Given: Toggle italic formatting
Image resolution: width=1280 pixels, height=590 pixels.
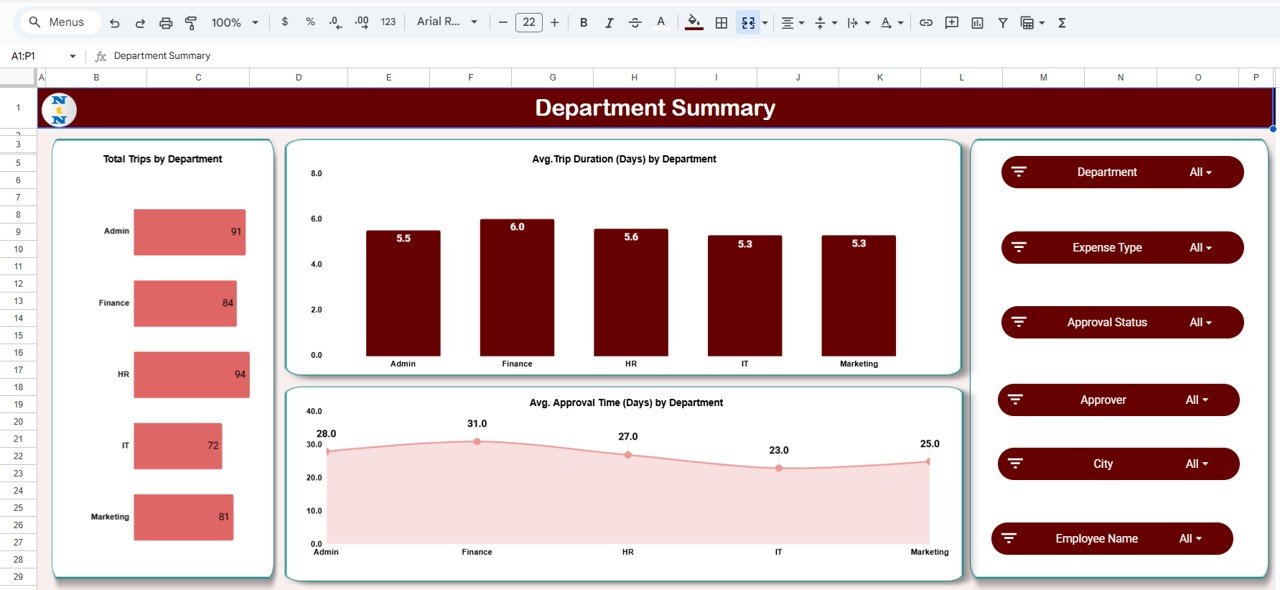Looking at the screenshot, I should pos(609,22).
